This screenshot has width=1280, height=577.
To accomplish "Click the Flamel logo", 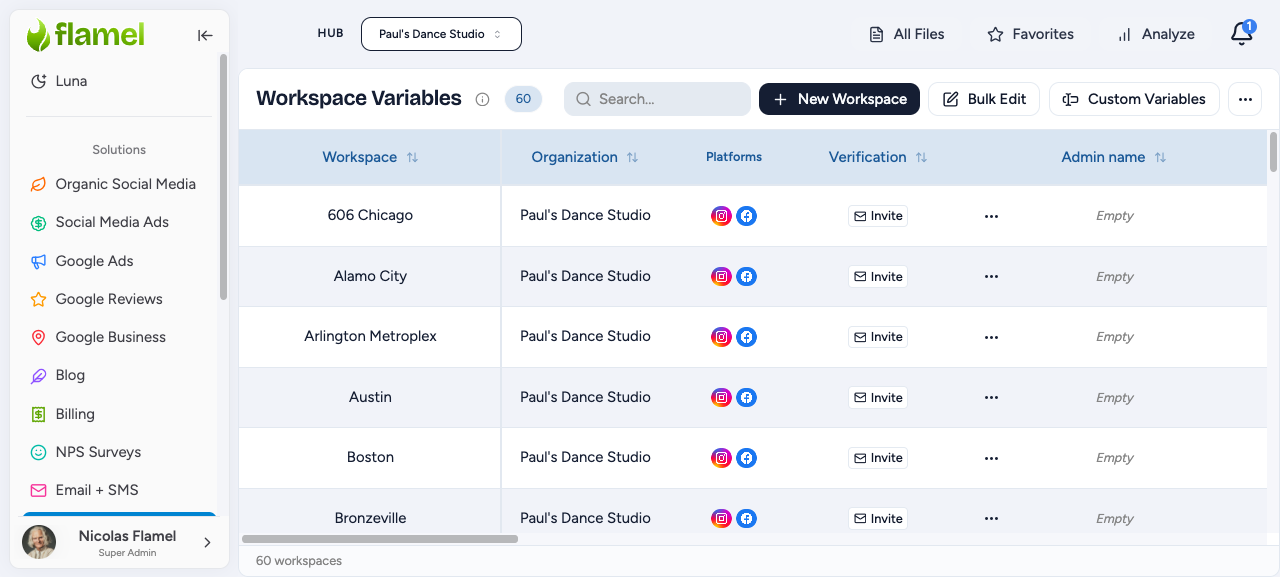I will 85,35.
